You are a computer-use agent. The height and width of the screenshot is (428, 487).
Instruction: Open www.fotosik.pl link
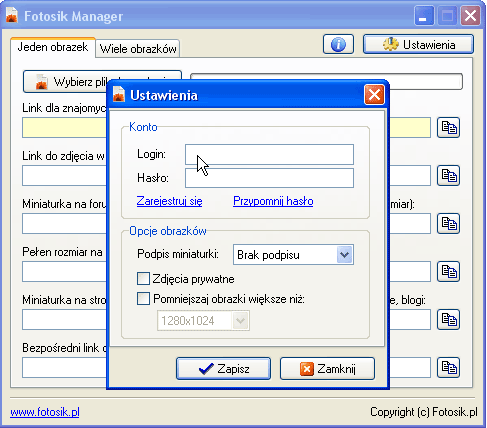click(45, 412)
